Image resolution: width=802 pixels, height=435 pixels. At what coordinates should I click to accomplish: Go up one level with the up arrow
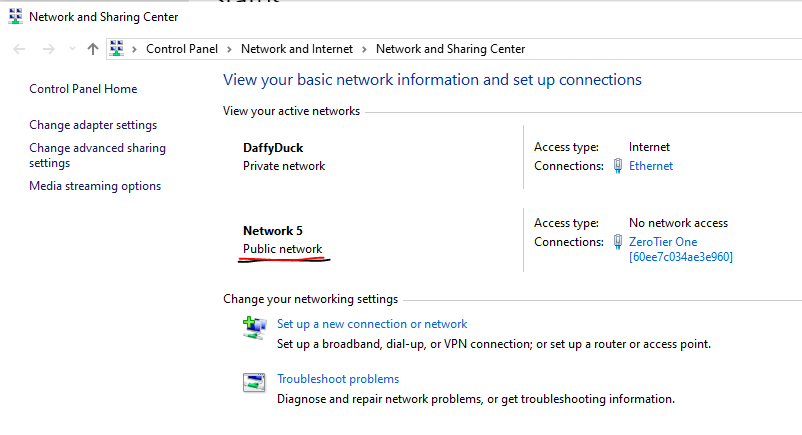click(93, 49)
